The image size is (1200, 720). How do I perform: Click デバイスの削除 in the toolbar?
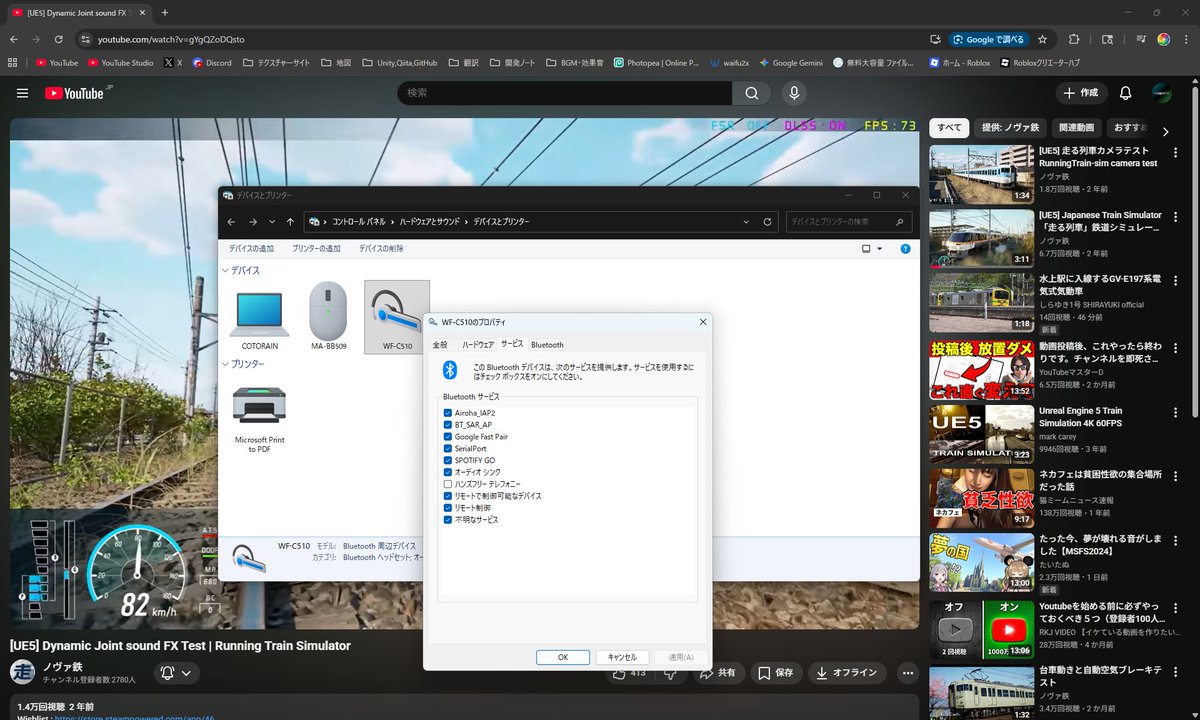pyautogui.click(x=381, y=248)
